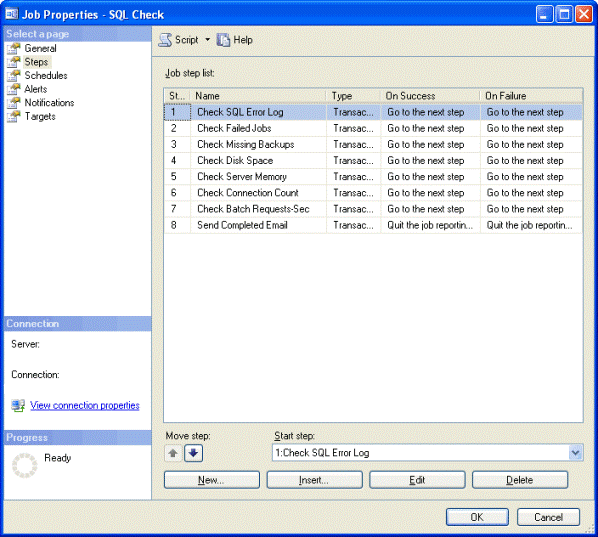Click the Notifications page icon
The image size is (598, 537).
(x=13, y=103)
